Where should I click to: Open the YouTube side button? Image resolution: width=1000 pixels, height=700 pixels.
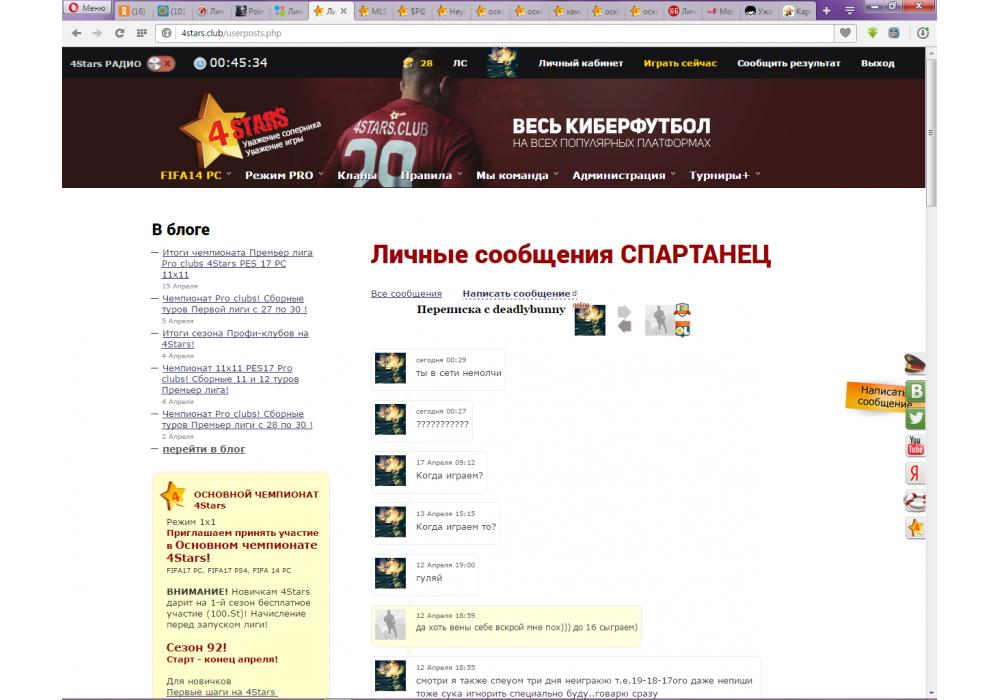(x=916, y=446)
